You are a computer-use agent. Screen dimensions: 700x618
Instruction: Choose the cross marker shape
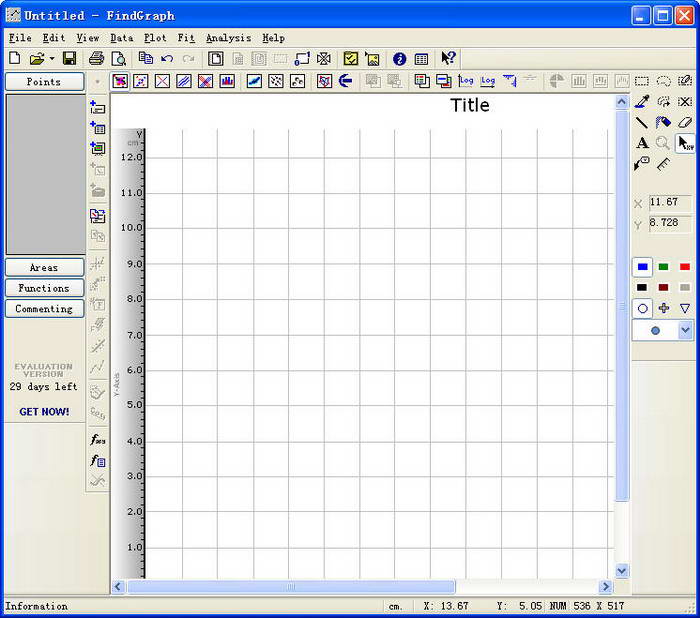(664, 308)
